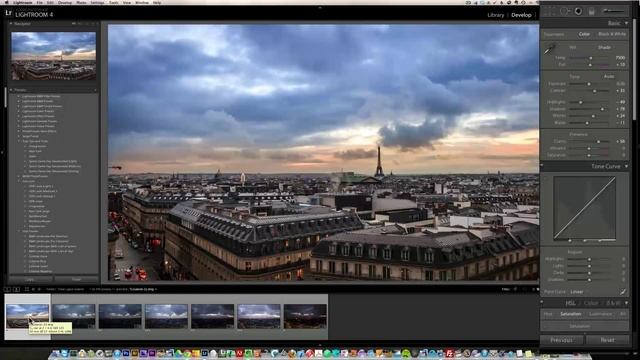Show Luminance adjustments in HSL panel

[x=600, y=314]
